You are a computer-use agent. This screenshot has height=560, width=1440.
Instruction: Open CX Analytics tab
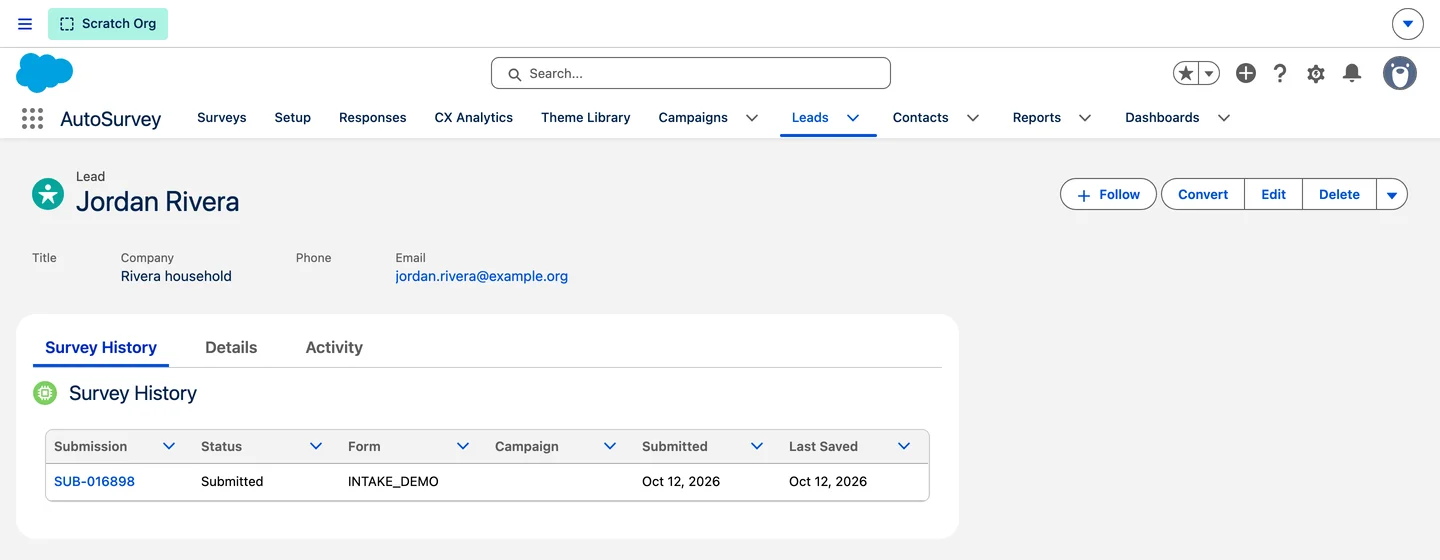pos(474,117)
